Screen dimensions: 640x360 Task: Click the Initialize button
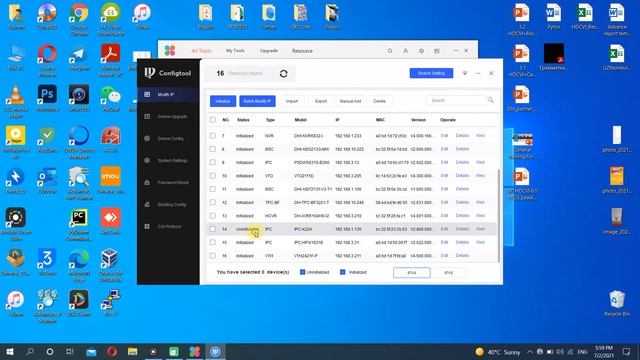(x=223, y=101)
